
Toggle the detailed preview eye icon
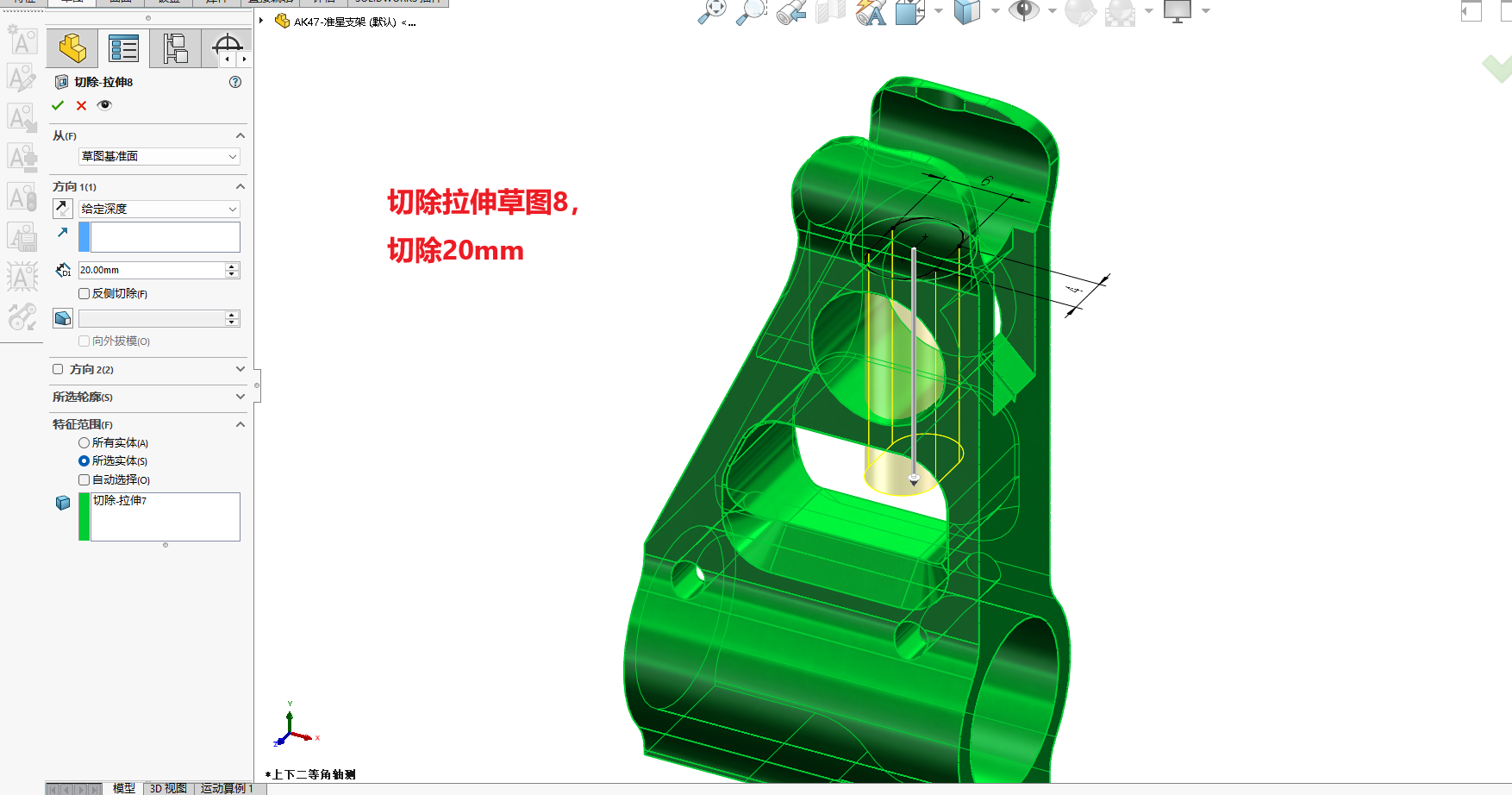tap(104, 105)
